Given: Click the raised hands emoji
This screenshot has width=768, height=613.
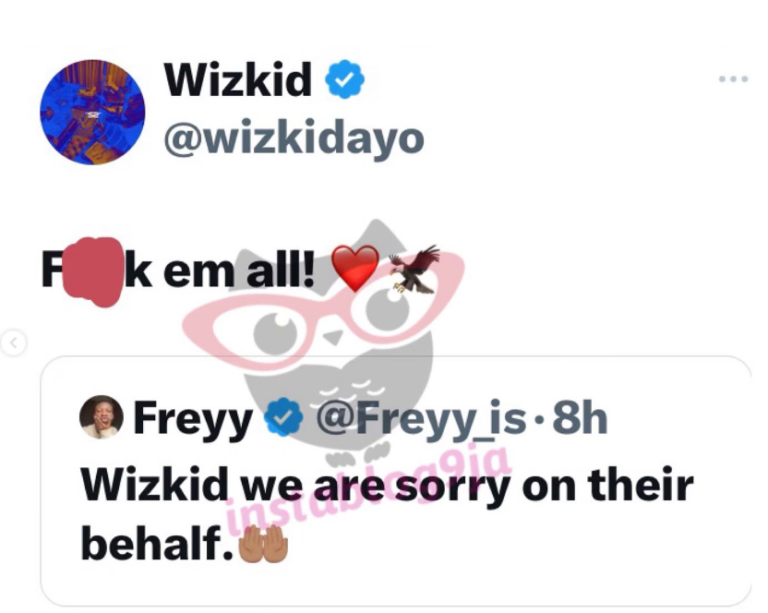Looking at the screenshot, I should click(x=263, y=543).
